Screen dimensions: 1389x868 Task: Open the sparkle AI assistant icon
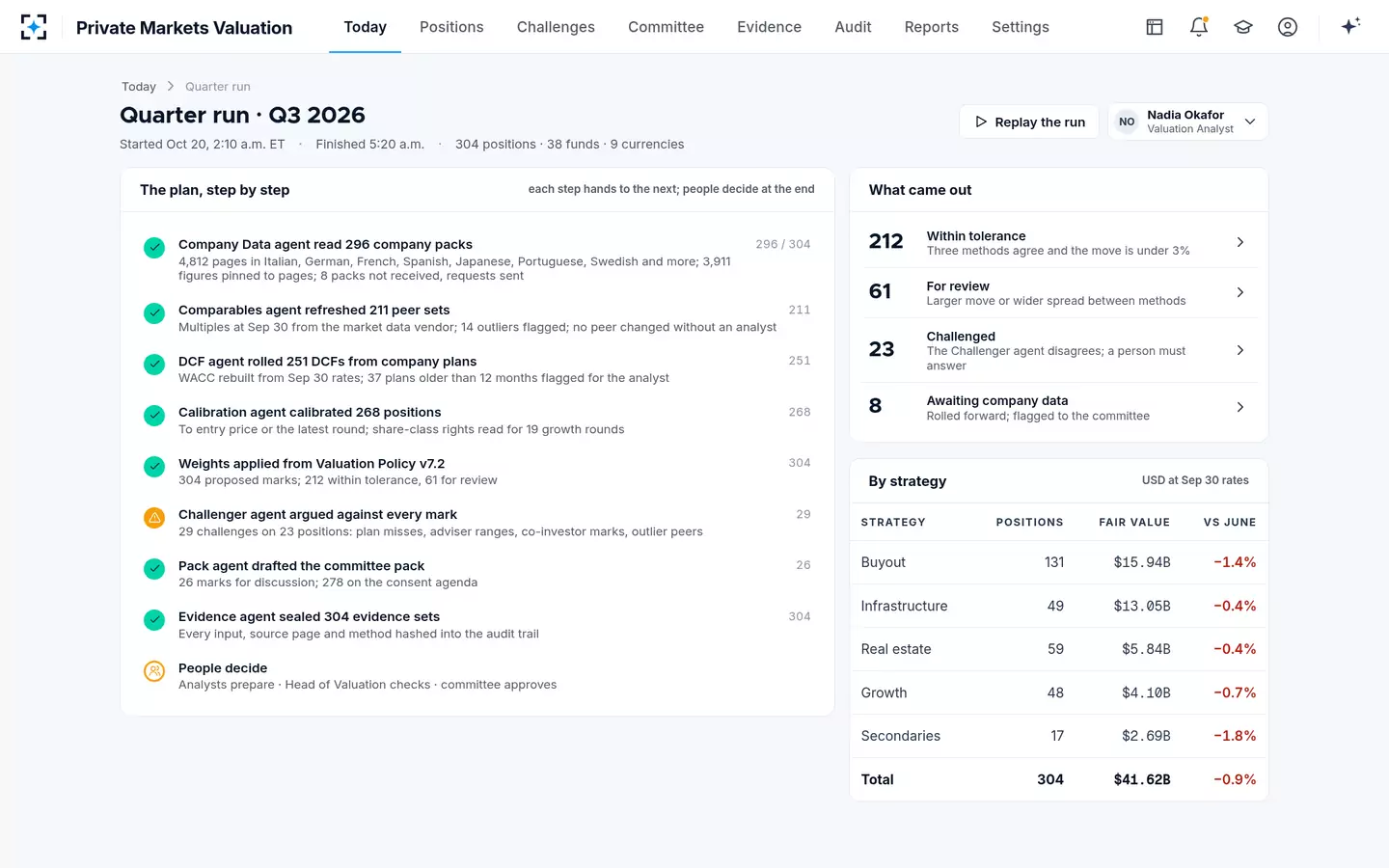point(1350,26)
